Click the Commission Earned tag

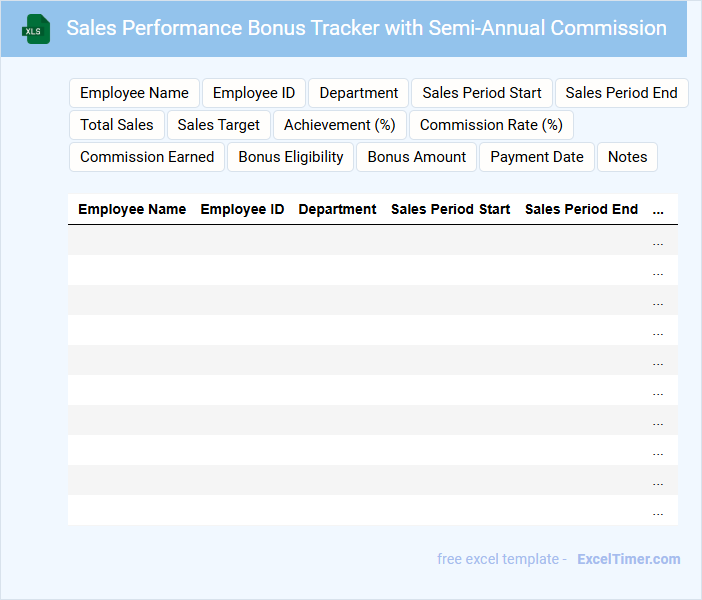click(x=147, y=157)
